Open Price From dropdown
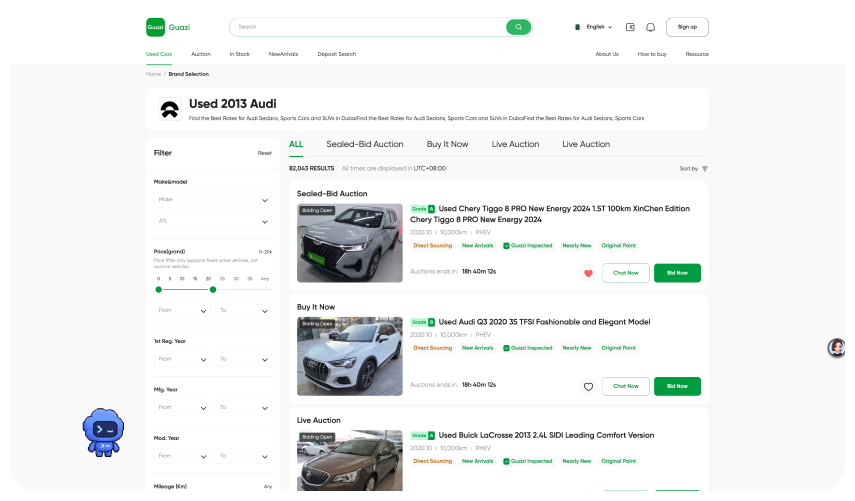The height and width of the screenshot is (501, 855). click(182, 311)
